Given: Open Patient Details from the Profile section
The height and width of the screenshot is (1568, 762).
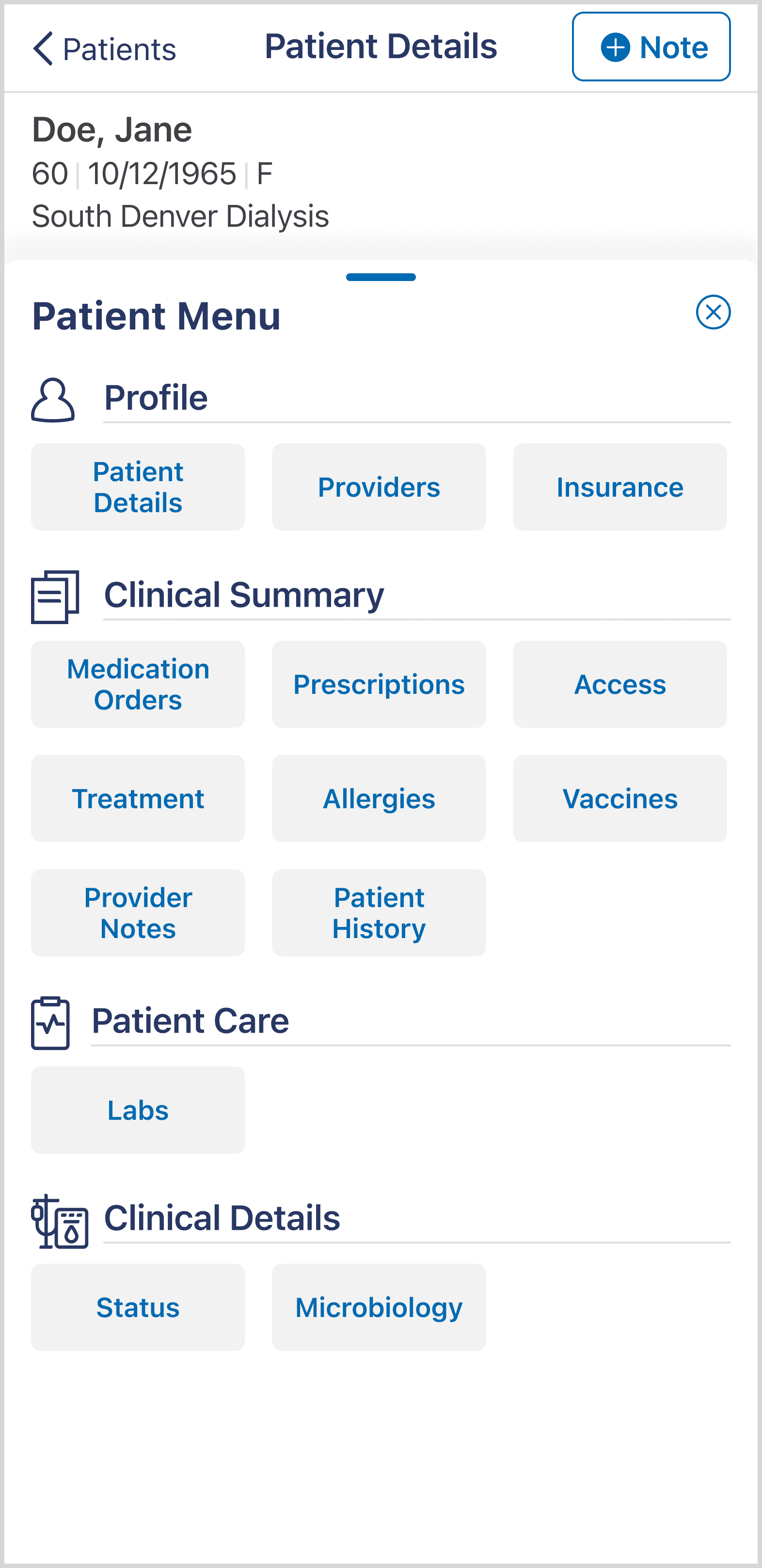Looking at the screenshot, I should (138, 487).
